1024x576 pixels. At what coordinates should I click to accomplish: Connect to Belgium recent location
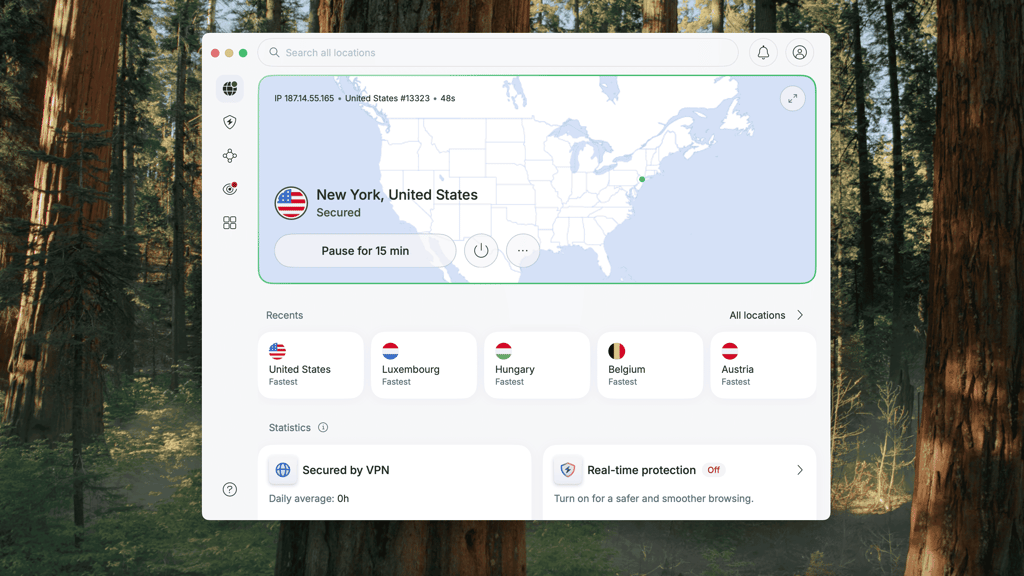pyautogui.click(x=650, y=364)
